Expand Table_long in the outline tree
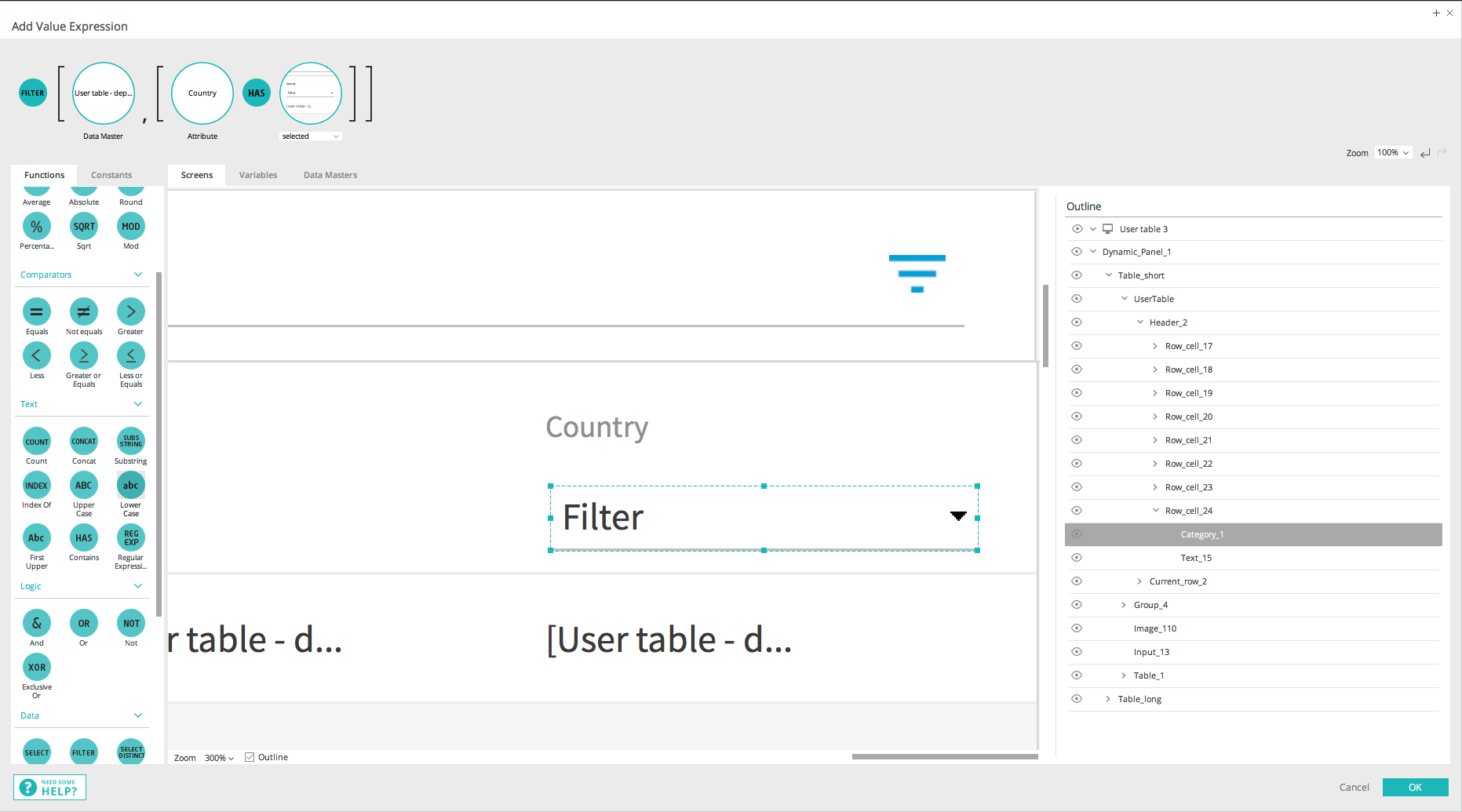 pos(1108,699)
